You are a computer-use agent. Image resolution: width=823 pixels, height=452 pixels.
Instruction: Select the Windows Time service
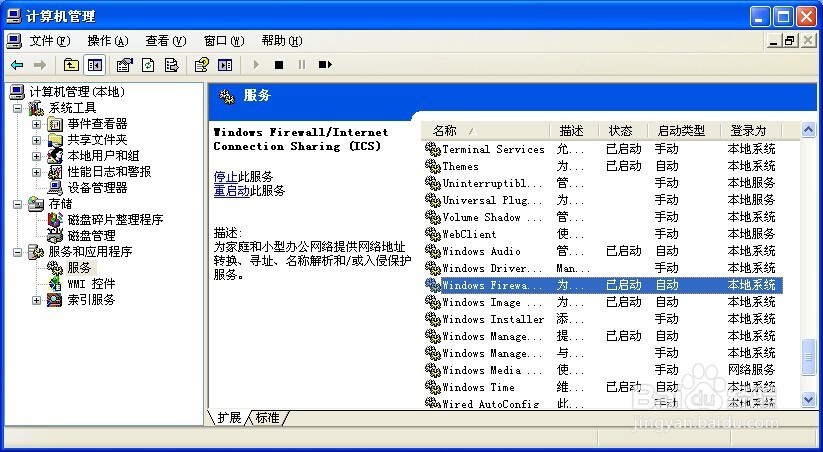pyautogui.click(x=604, y=387)
